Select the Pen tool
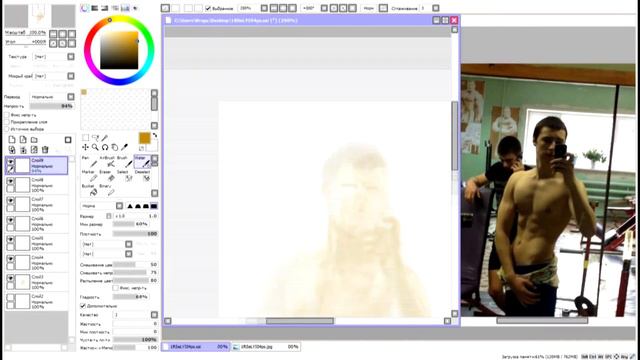The image size is (640, 360). pyautogui.click(x=90, y=162)
